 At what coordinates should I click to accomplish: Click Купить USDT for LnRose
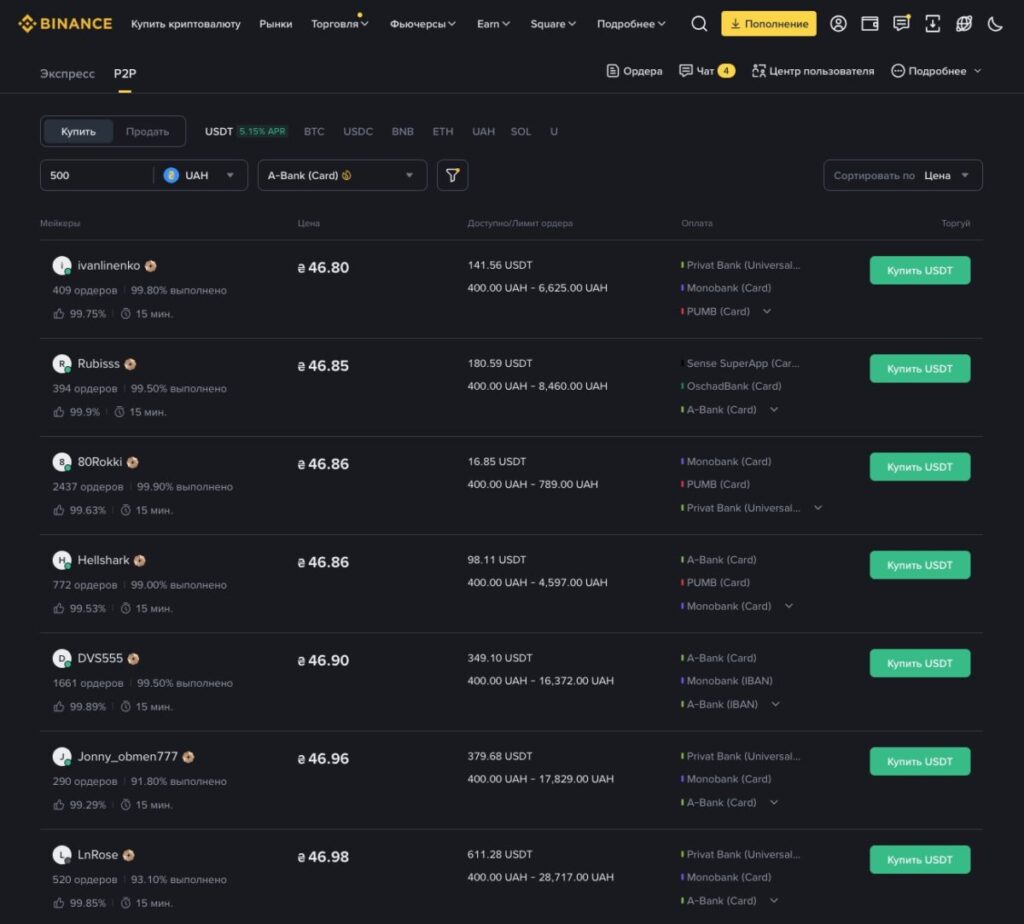pos(920,859)
